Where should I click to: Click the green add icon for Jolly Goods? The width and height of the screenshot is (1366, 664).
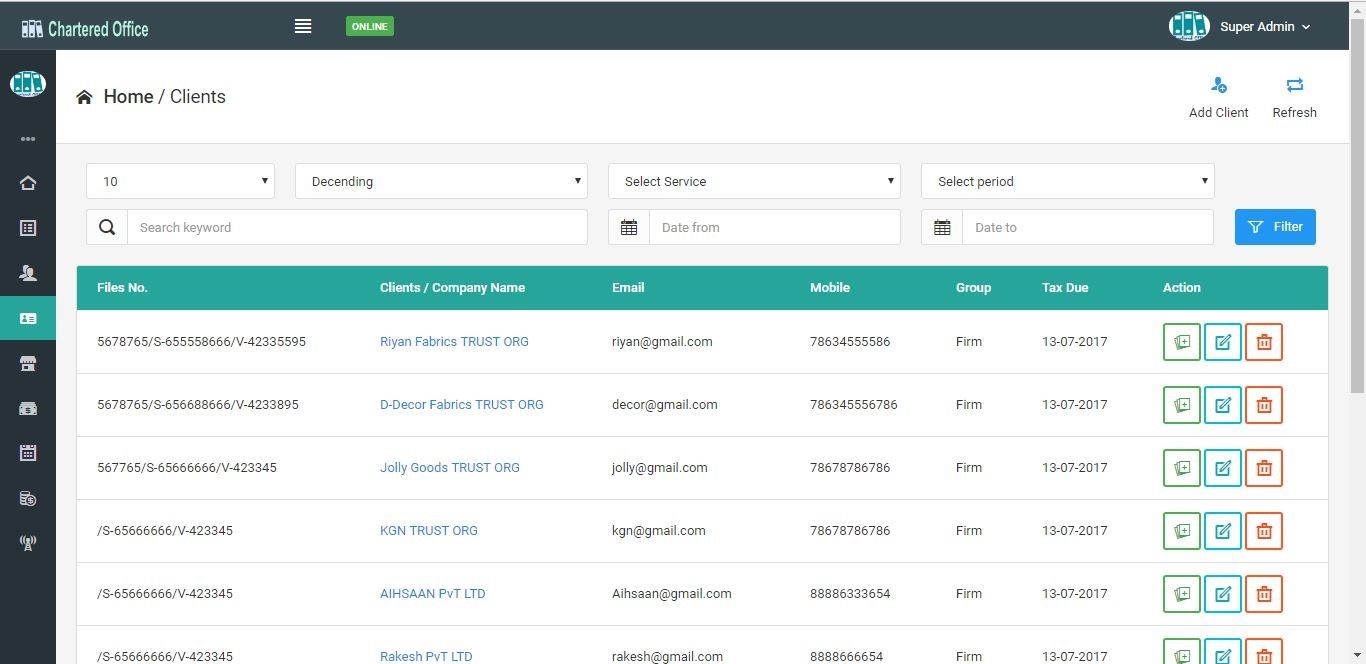pyautogui.click(x=1181, y=468)
